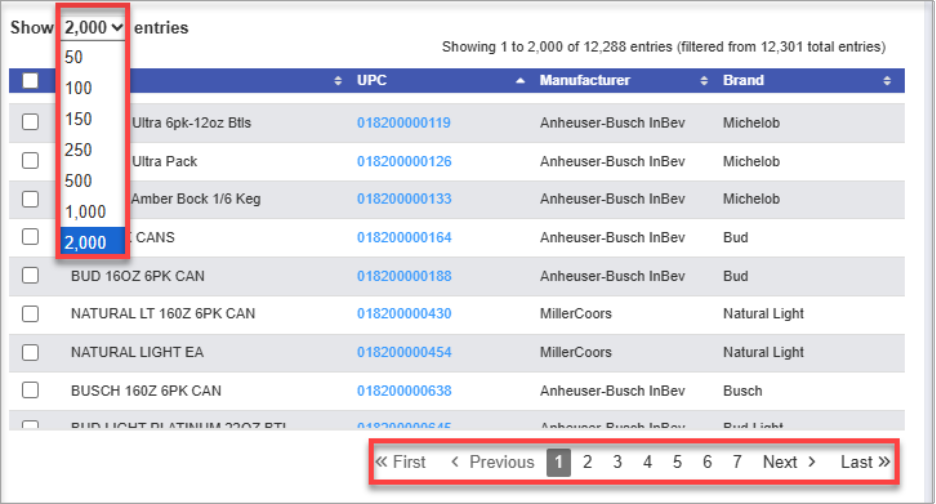The image size is (936, 504).
Task: Click the Showing 1 to 2,000 entries info text
Action: point(663,47)
